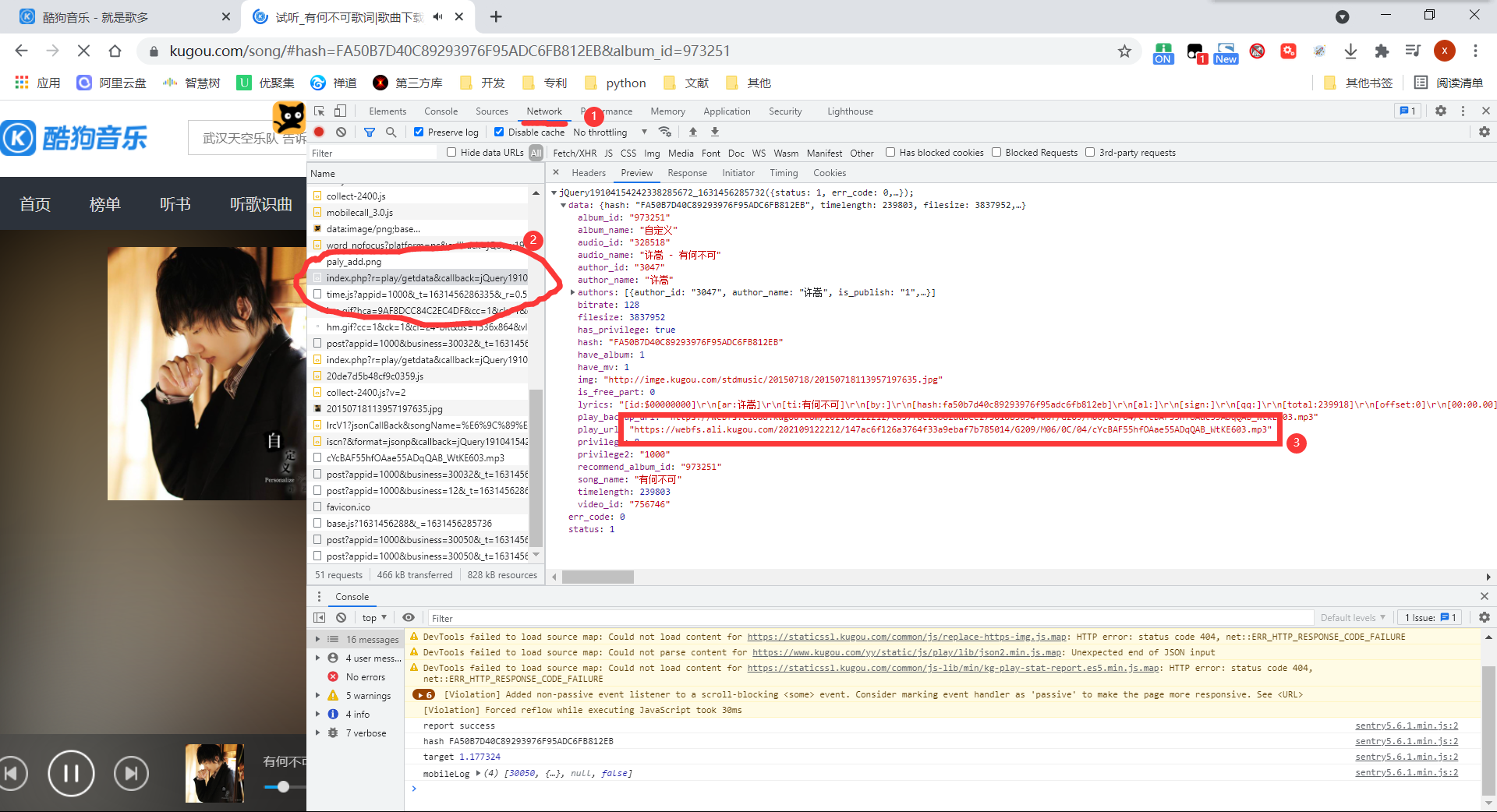Viewport: 1497px width, 812px height.
Task: Open Chrome downloads arrow icon
Action: coord(1350,51)
